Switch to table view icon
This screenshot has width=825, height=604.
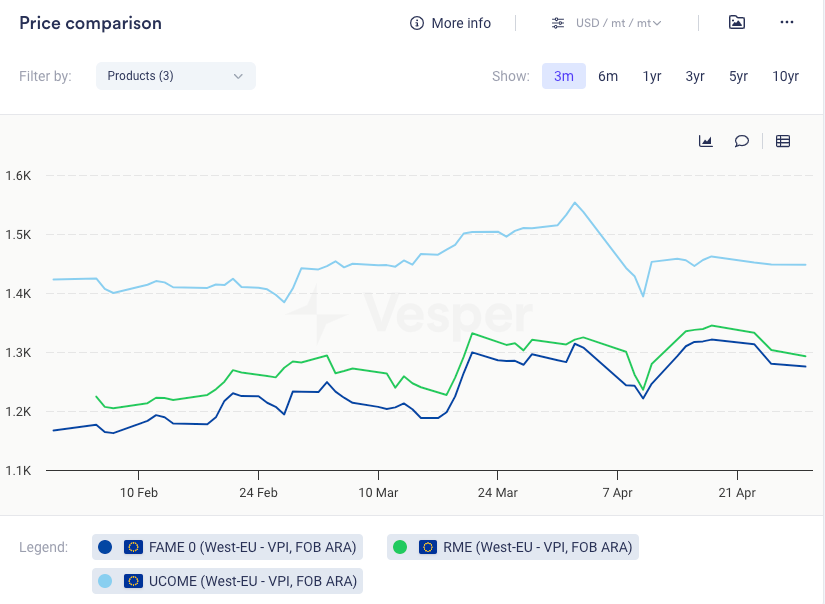(x=783, y=141)
